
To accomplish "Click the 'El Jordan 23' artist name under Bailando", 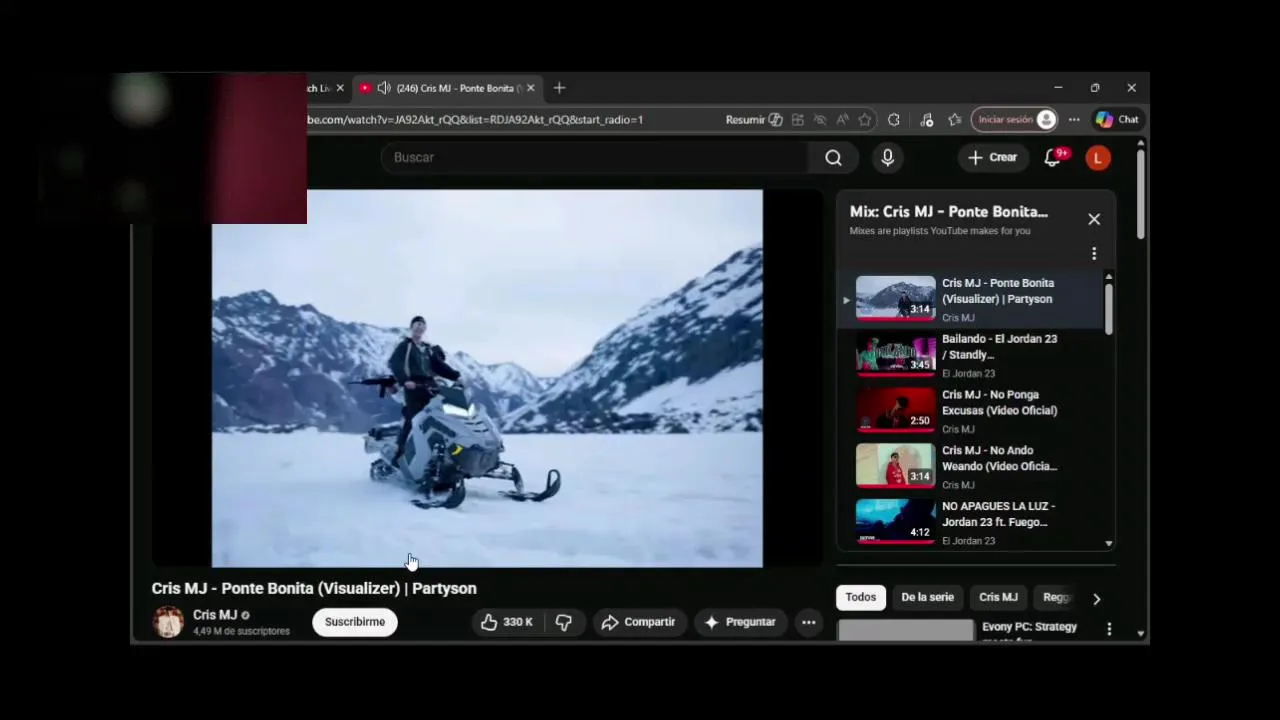I will click(x=968, y=373).
